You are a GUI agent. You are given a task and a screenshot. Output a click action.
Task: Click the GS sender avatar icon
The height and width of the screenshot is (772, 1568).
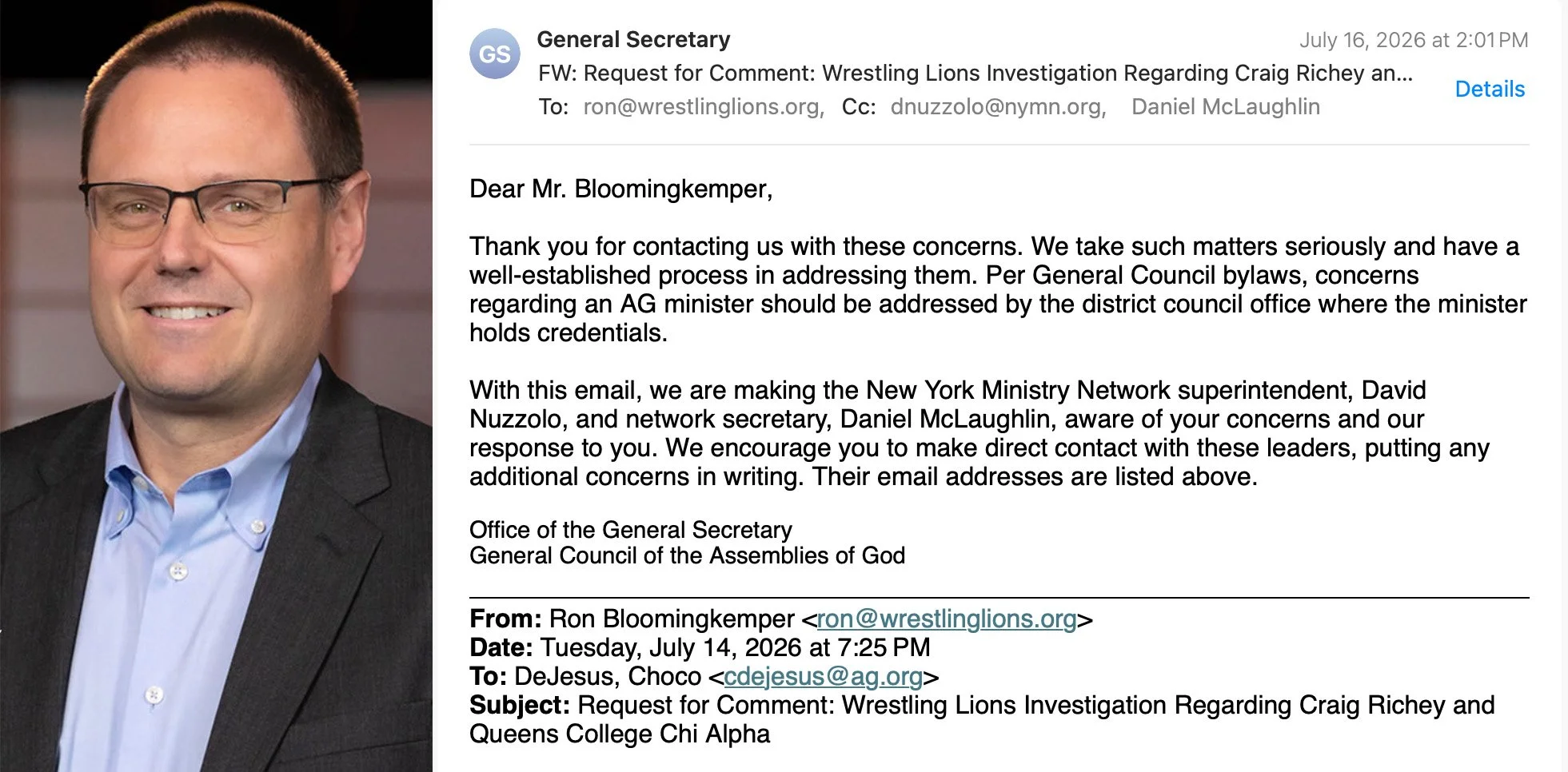[494, 54]
